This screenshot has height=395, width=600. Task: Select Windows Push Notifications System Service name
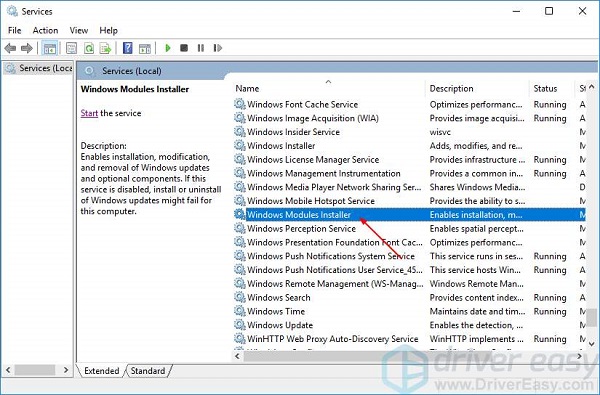331,256
